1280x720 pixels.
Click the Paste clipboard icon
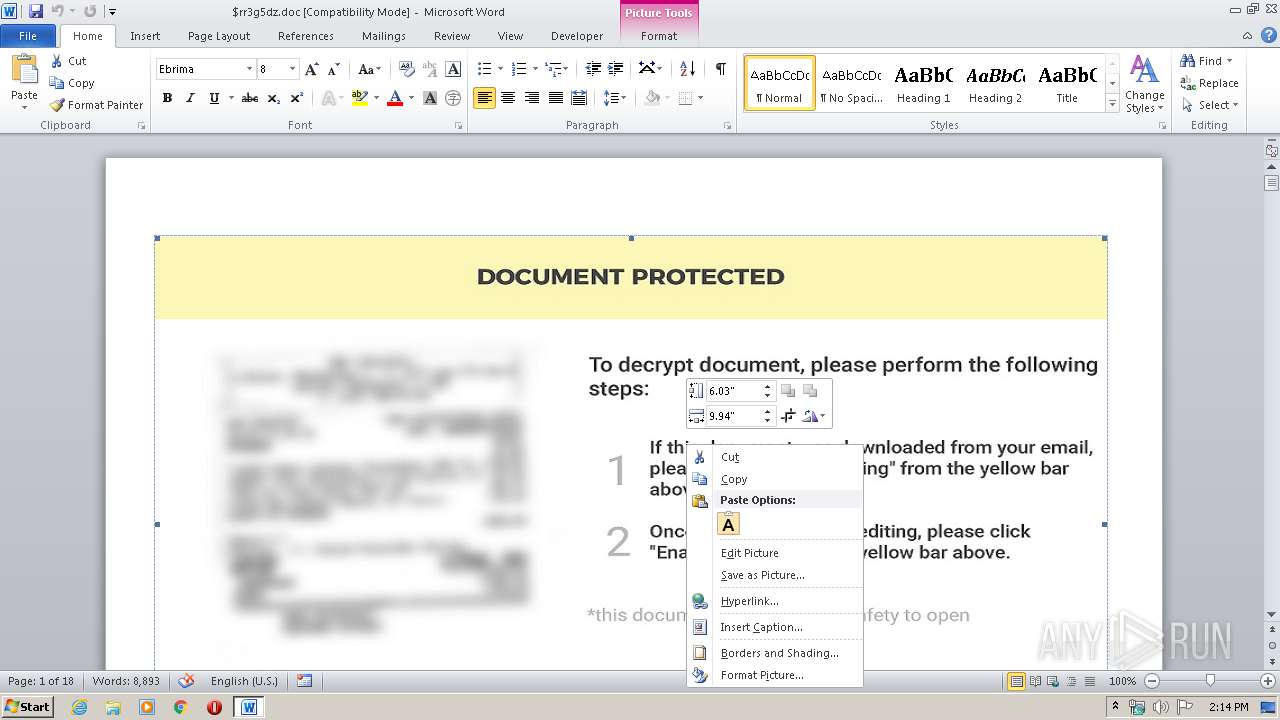[24, 71]
